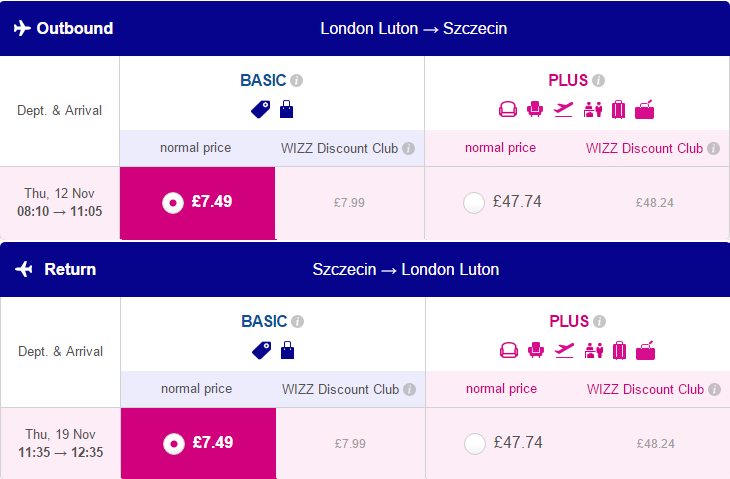Click outbound PLUS airplane takeoff icon
The height and width of the screenshot is (479, 730).
click(x=563, y=109)
